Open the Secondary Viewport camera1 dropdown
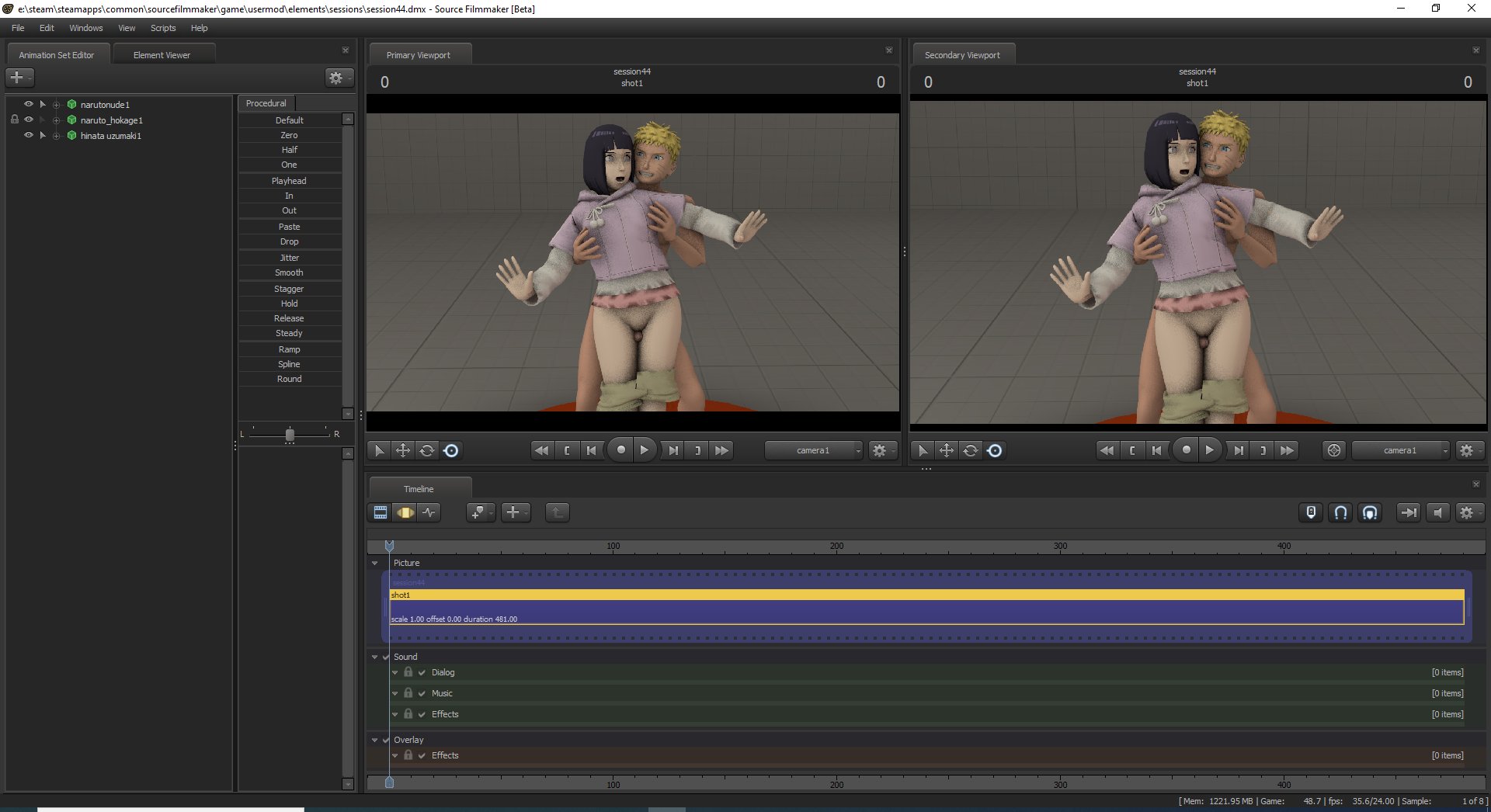This screenshot has width=1491, height=812. [x=1401, y=450]
